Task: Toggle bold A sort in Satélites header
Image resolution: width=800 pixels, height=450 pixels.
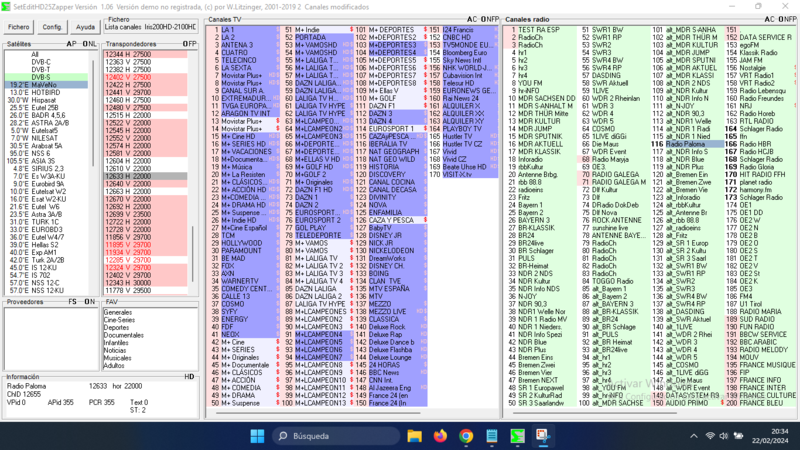Action: (x=69, y=44)
